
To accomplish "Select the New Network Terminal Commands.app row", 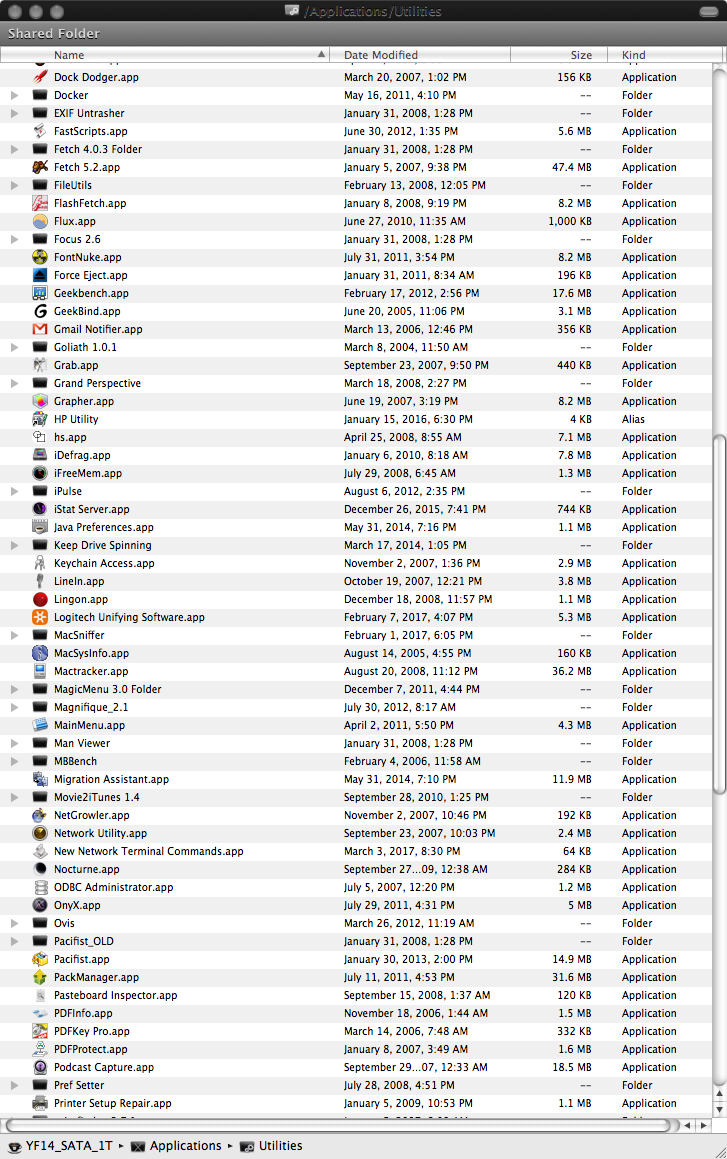I will 356,851.
